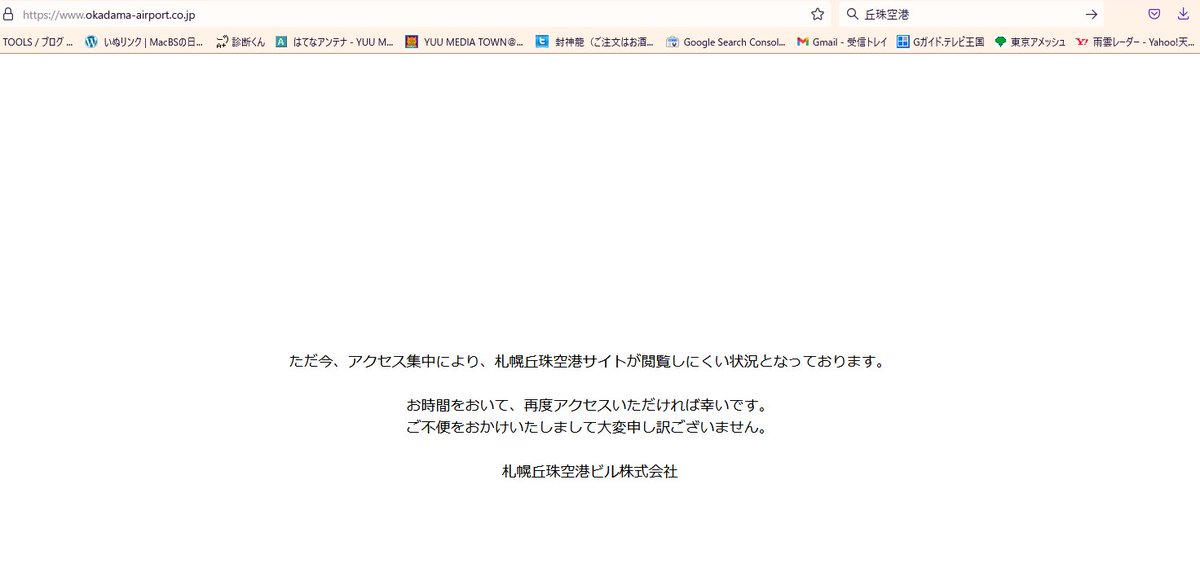
Task: Click the text ただ今、アクセス集中により
Action: tap(387, 361)
